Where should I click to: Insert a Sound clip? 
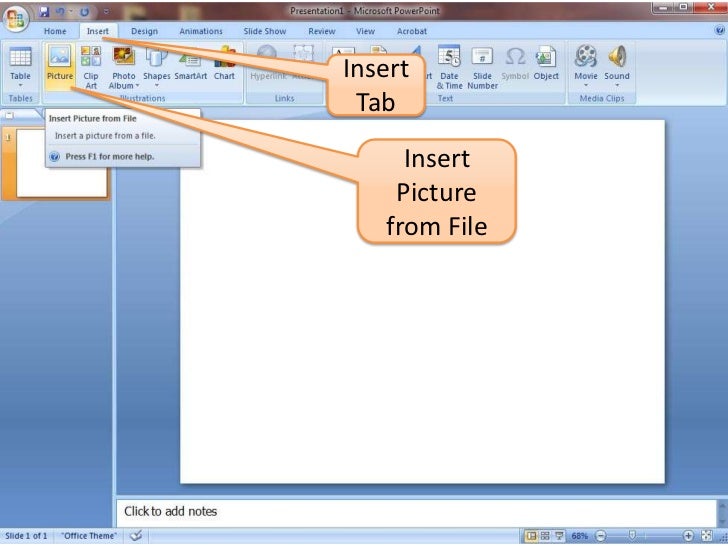(x=617, y=66)
